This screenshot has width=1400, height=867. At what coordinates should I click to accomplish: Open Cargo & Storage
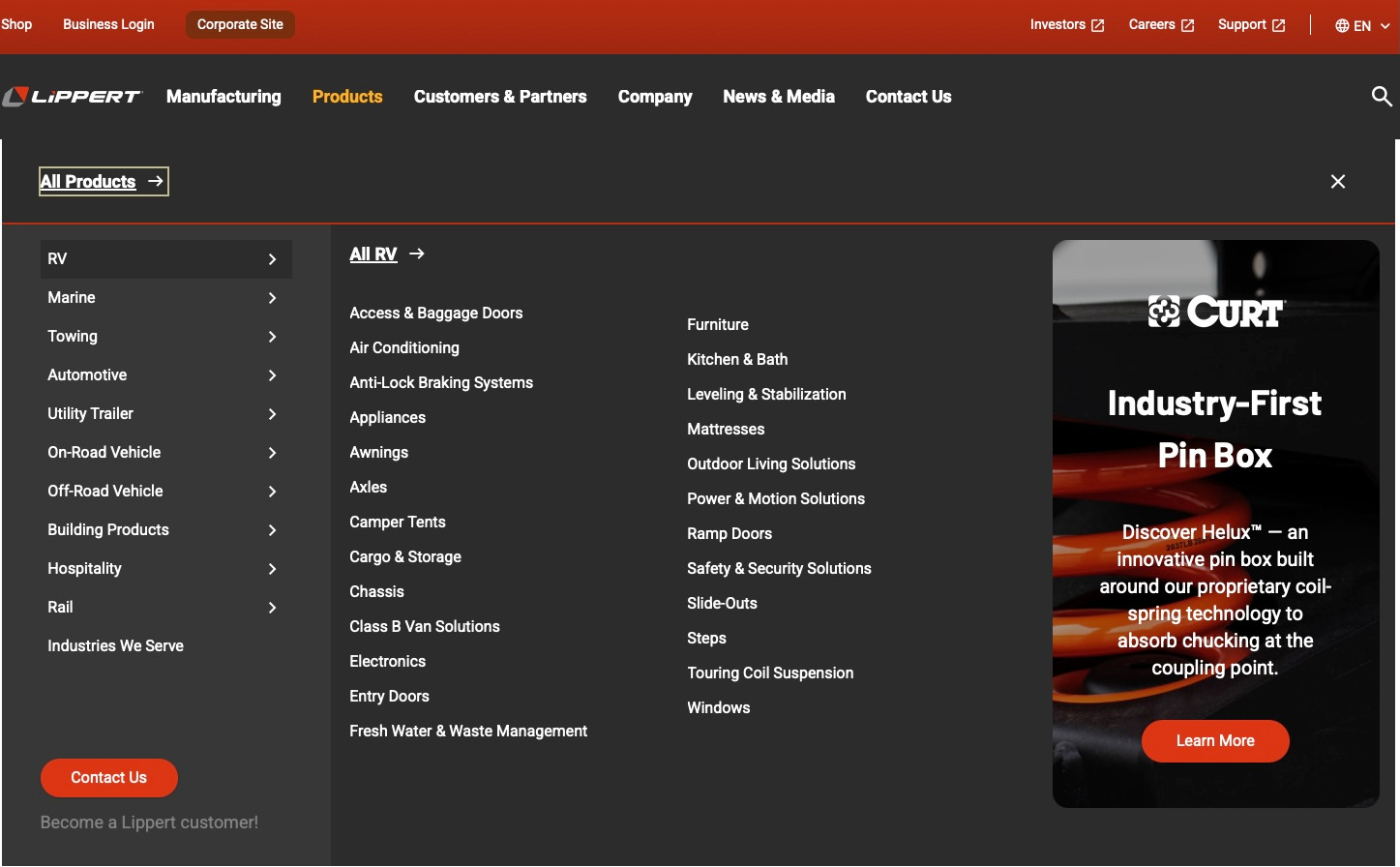click(405, 556)
